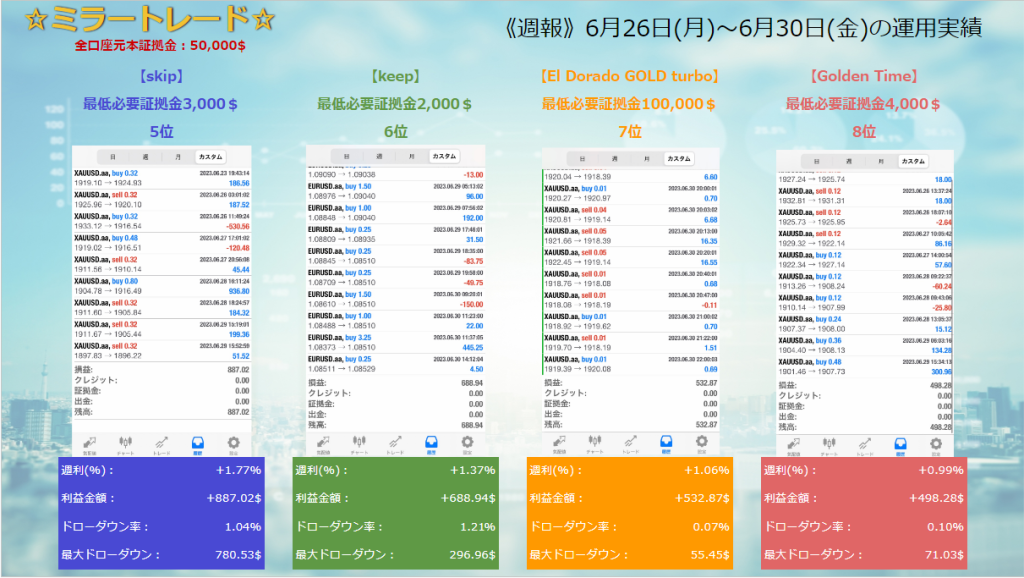Image resolution: width=1024 pixels, height=578 pixels.
Task: Tap the Quotes icon in El Dorado panel
Action: coord(560,441)
